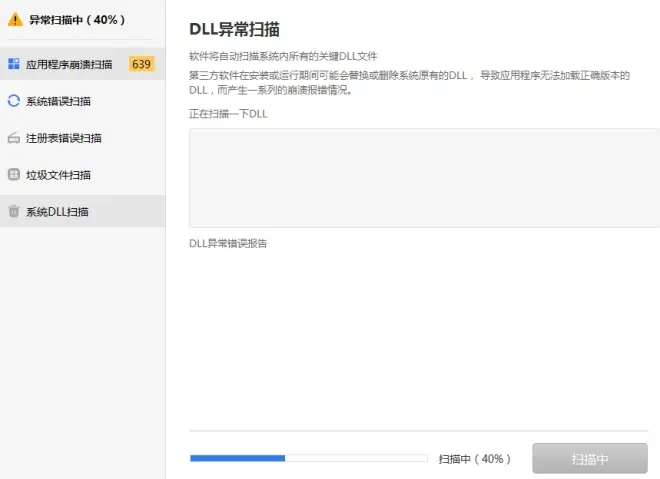Open the 垃圾文件扫描 section
This screenshot has height=479, width=660.
(82, 175)
